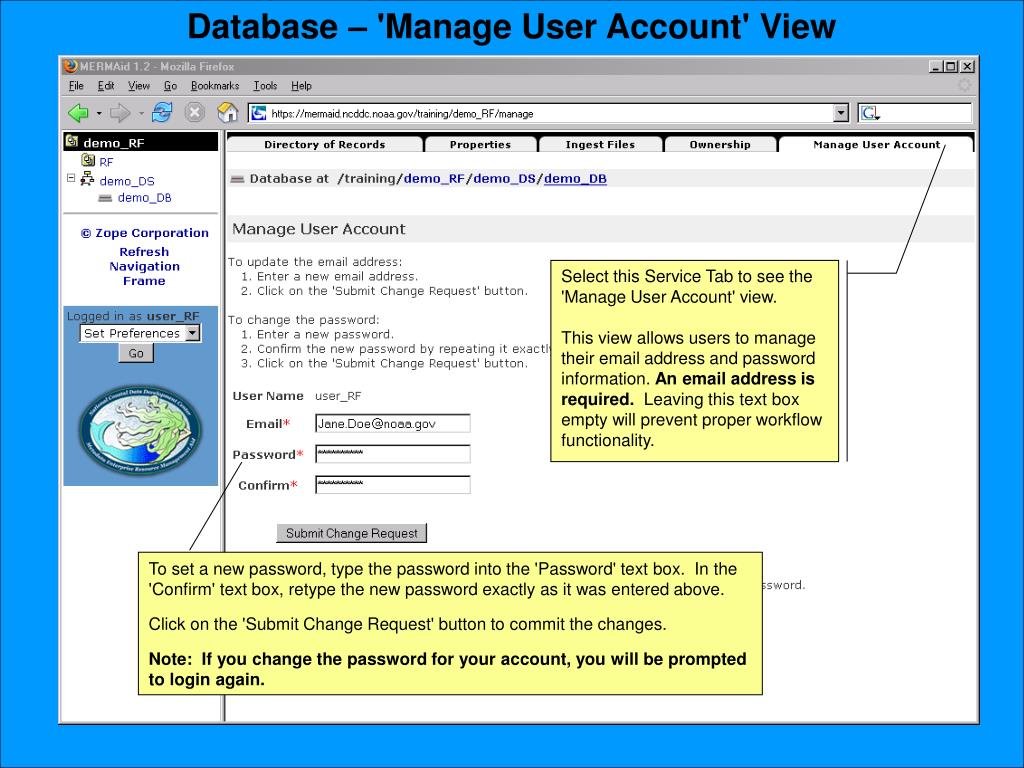1024x768 pixels.
Task: Open the Bookmarks menu
Action: [x=215, y=86]
